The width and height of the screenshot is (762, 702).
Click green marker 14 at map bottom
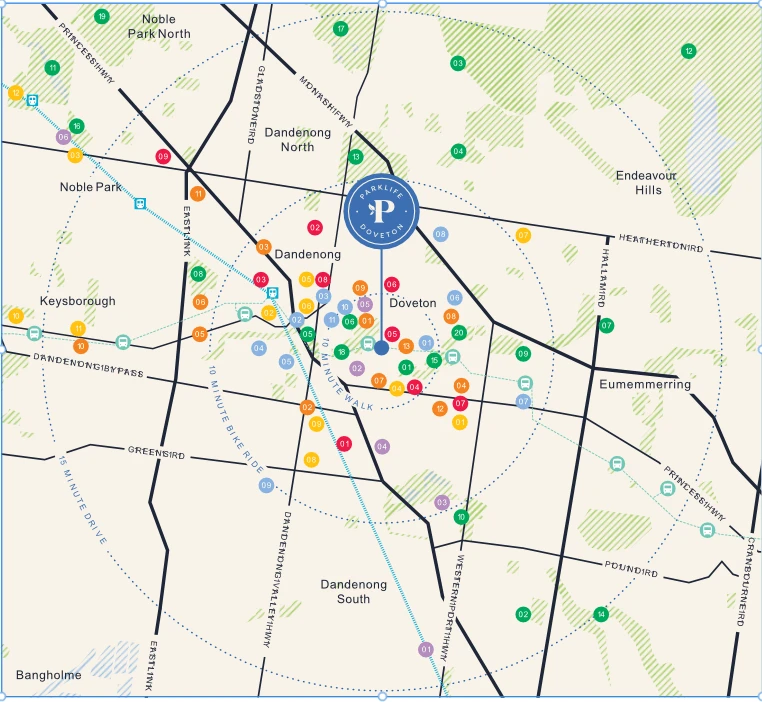(x=600, y=614)
